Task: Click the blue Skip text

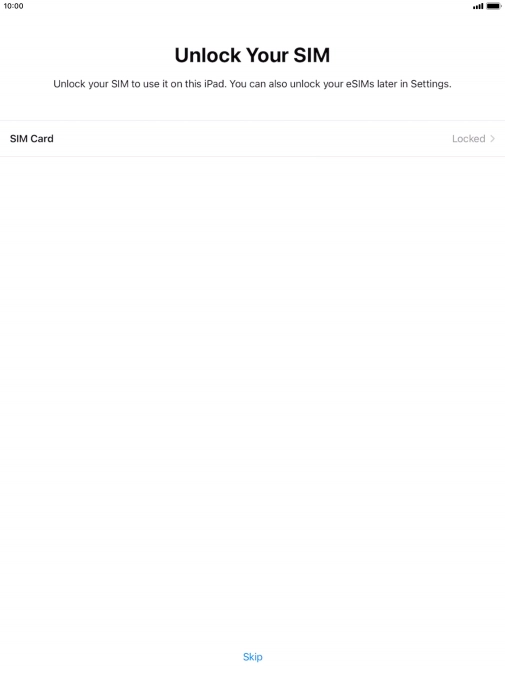Action: [x=252, y=657]
